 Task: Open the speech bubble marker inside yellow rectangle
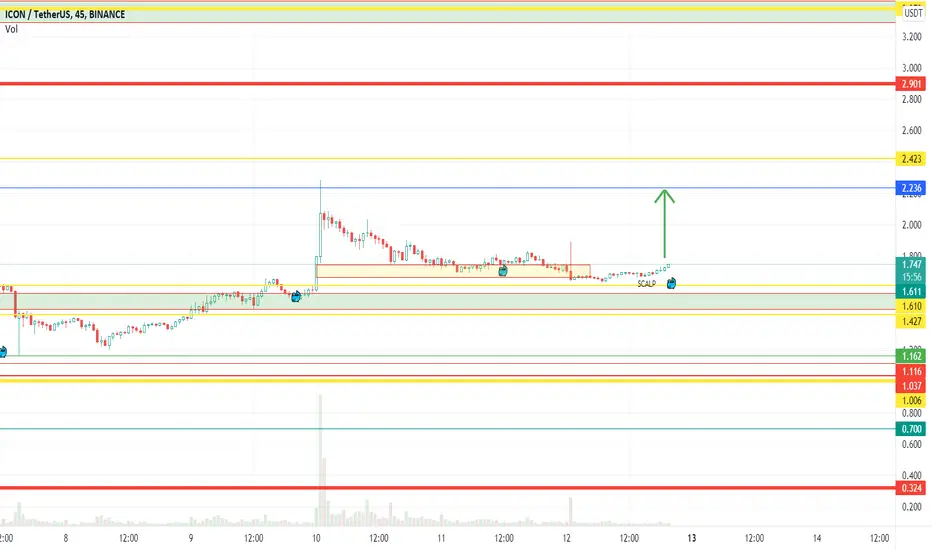(503, 271)
